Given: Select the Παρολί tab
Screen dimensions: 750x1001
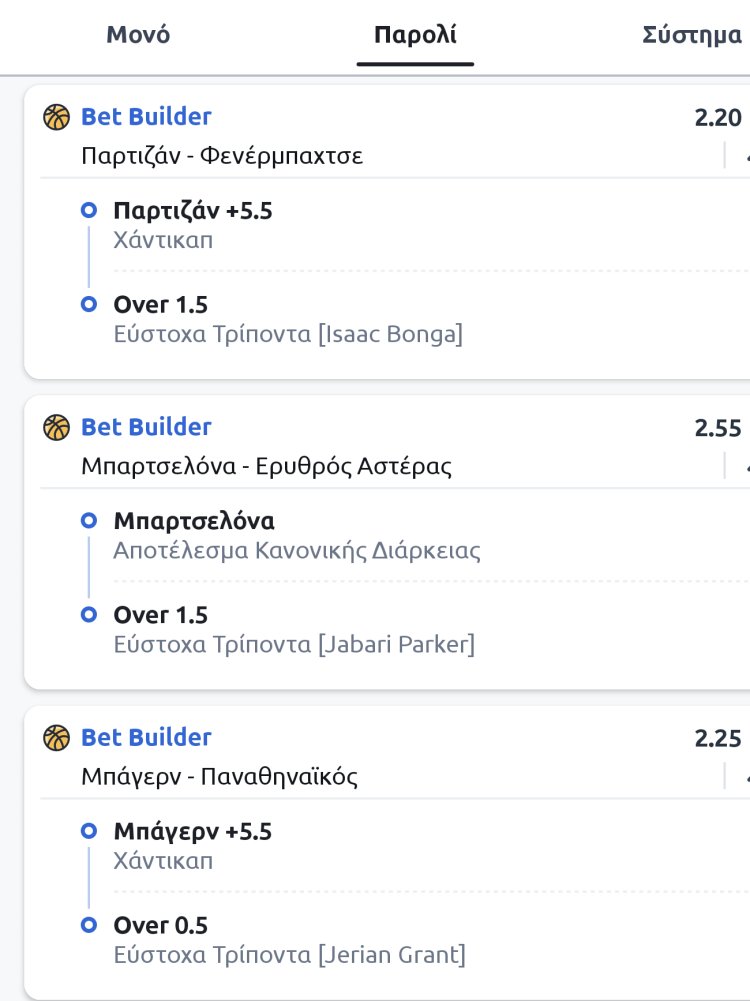Looking at the screenshot, I should pyautogui.click(x=415, y=36).
